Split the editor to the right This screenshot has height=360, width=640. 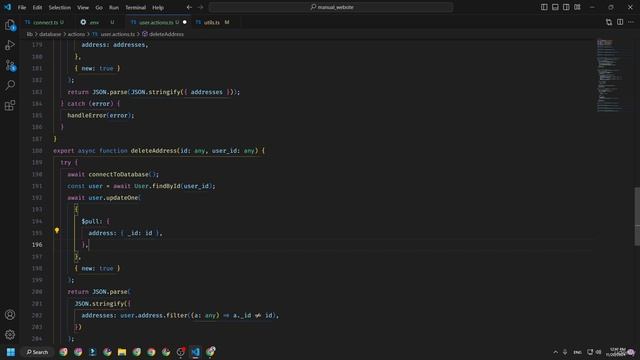tap(620, 22)
